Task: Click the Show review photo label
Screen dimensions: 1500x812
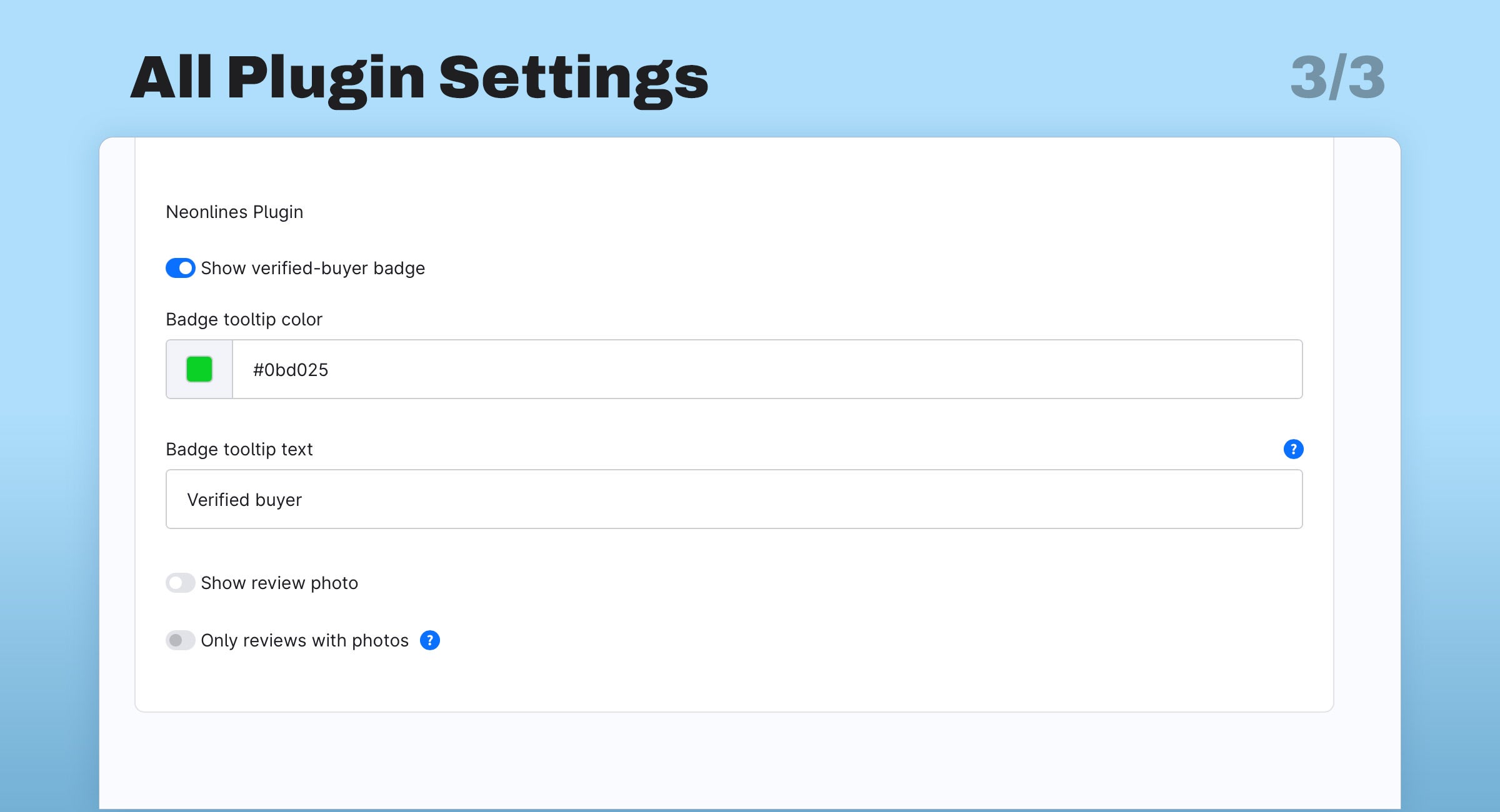Action: 279,583
